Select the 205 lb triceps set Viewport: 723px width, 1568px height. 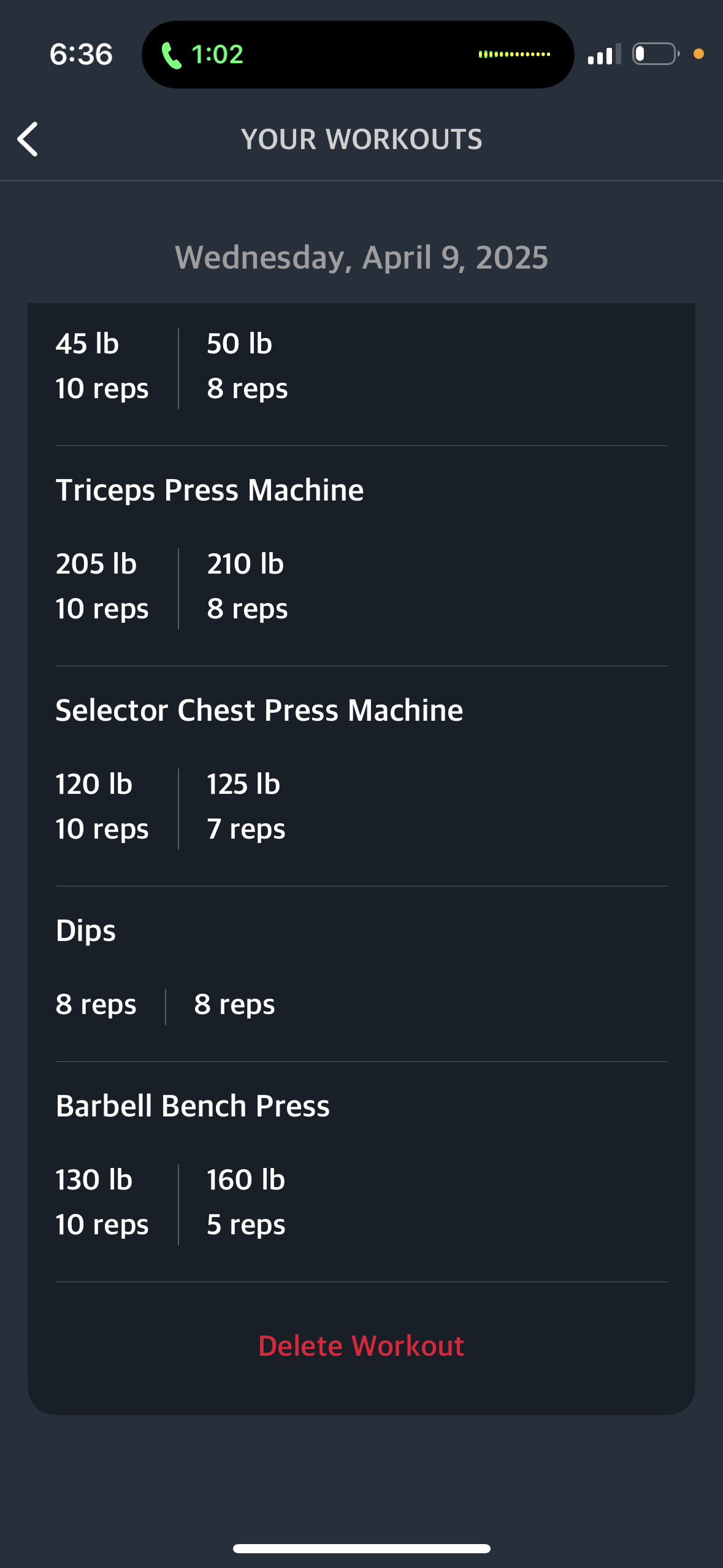(x=102, y=586)
